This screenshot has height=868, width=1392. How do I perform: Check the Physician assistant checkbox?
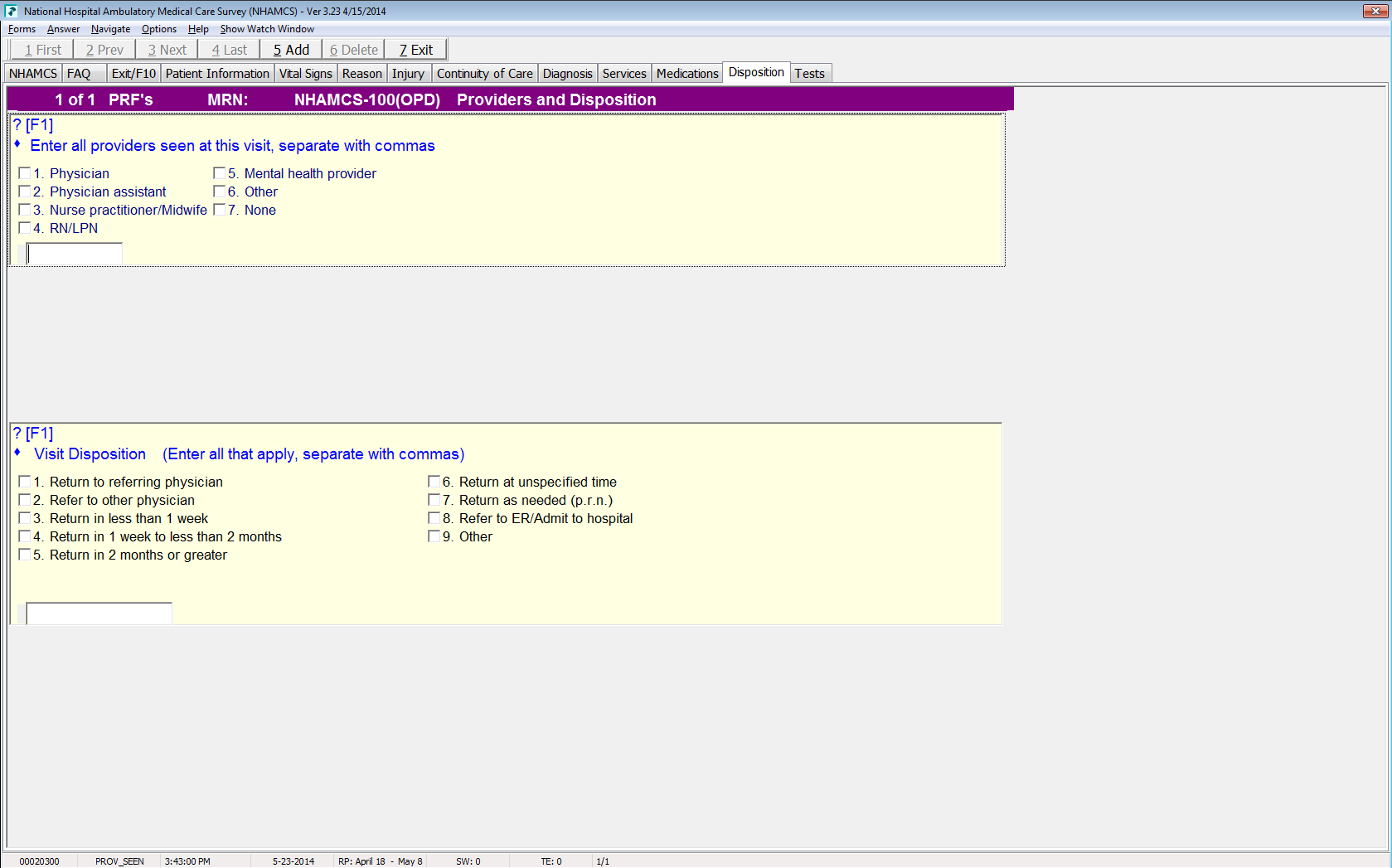click(25, 192)
